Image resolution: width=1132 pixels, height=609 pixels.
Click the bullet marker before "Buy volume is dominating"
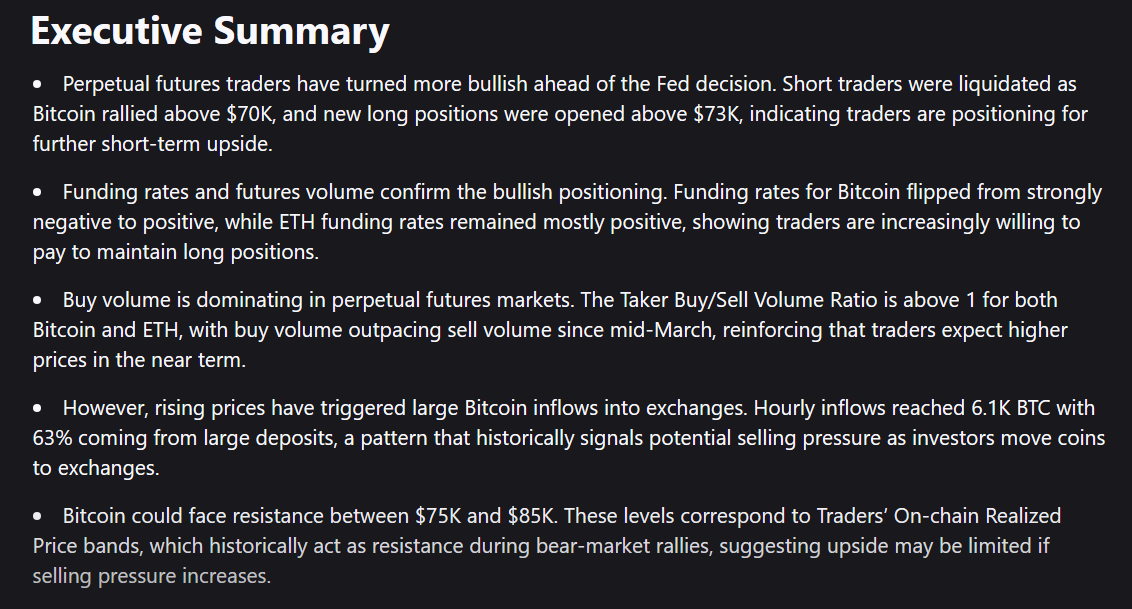tap(38, 300)
